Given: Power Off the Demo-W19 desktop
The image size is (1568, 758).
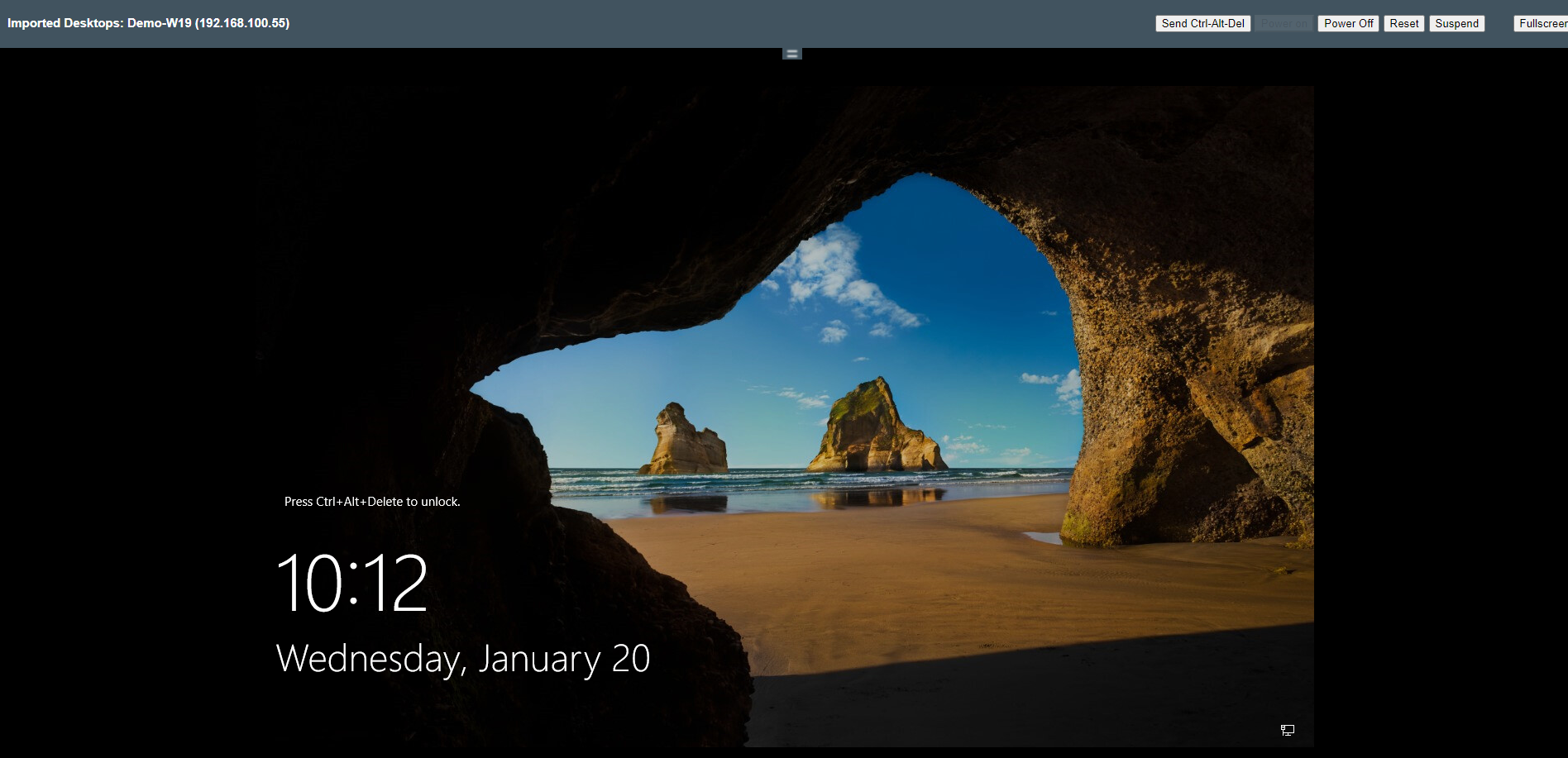Looking at the screenshot, I should coord(1348,24).
